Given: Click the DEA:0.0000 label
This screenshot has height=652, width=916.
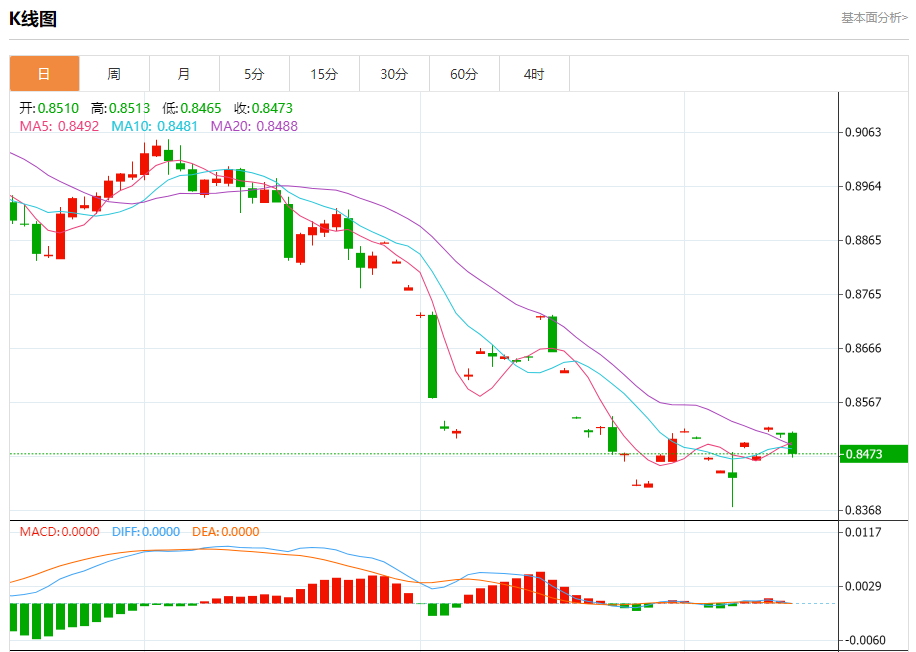Looking at the screenshot, I should [225, 532].
